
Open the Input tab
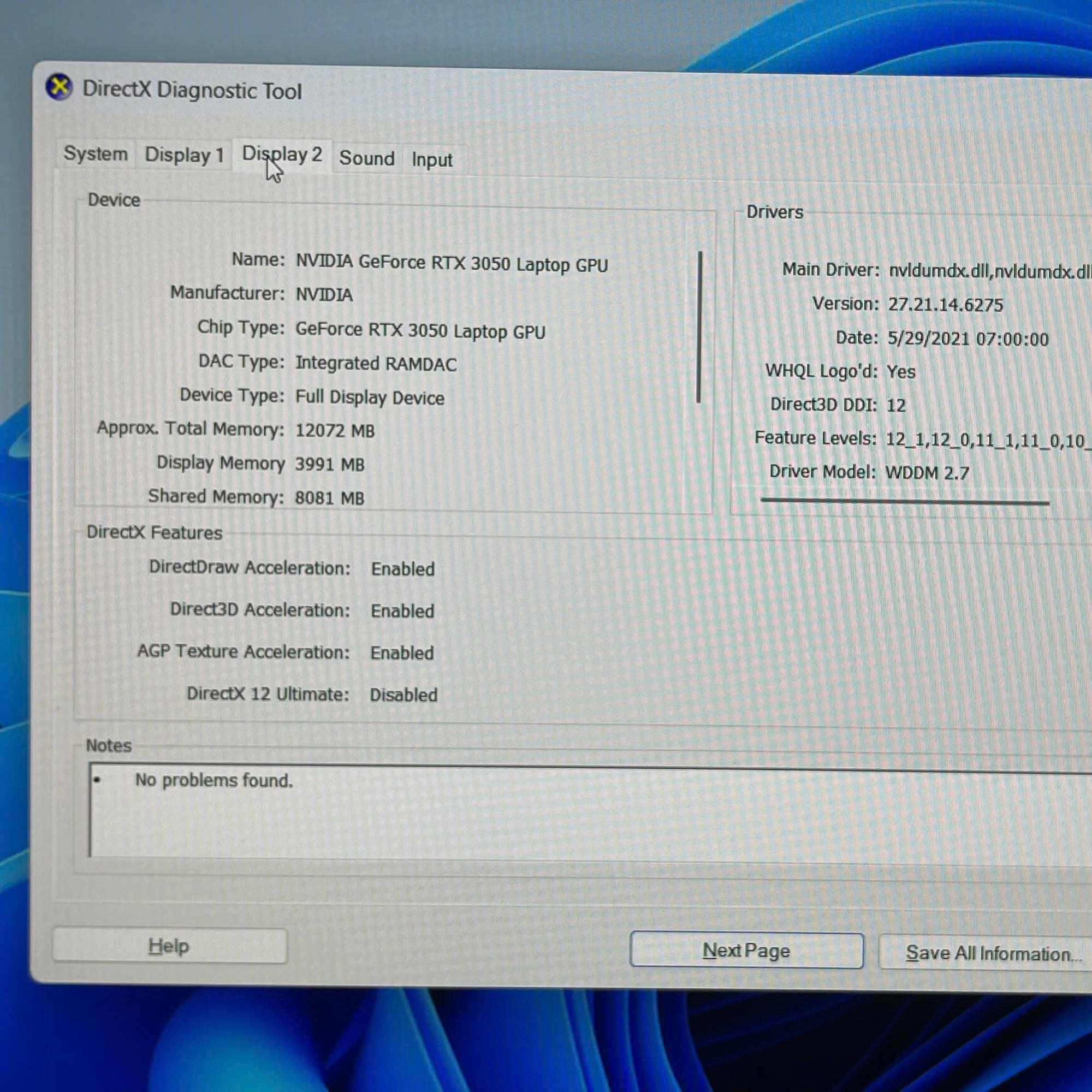pos(432,160)
